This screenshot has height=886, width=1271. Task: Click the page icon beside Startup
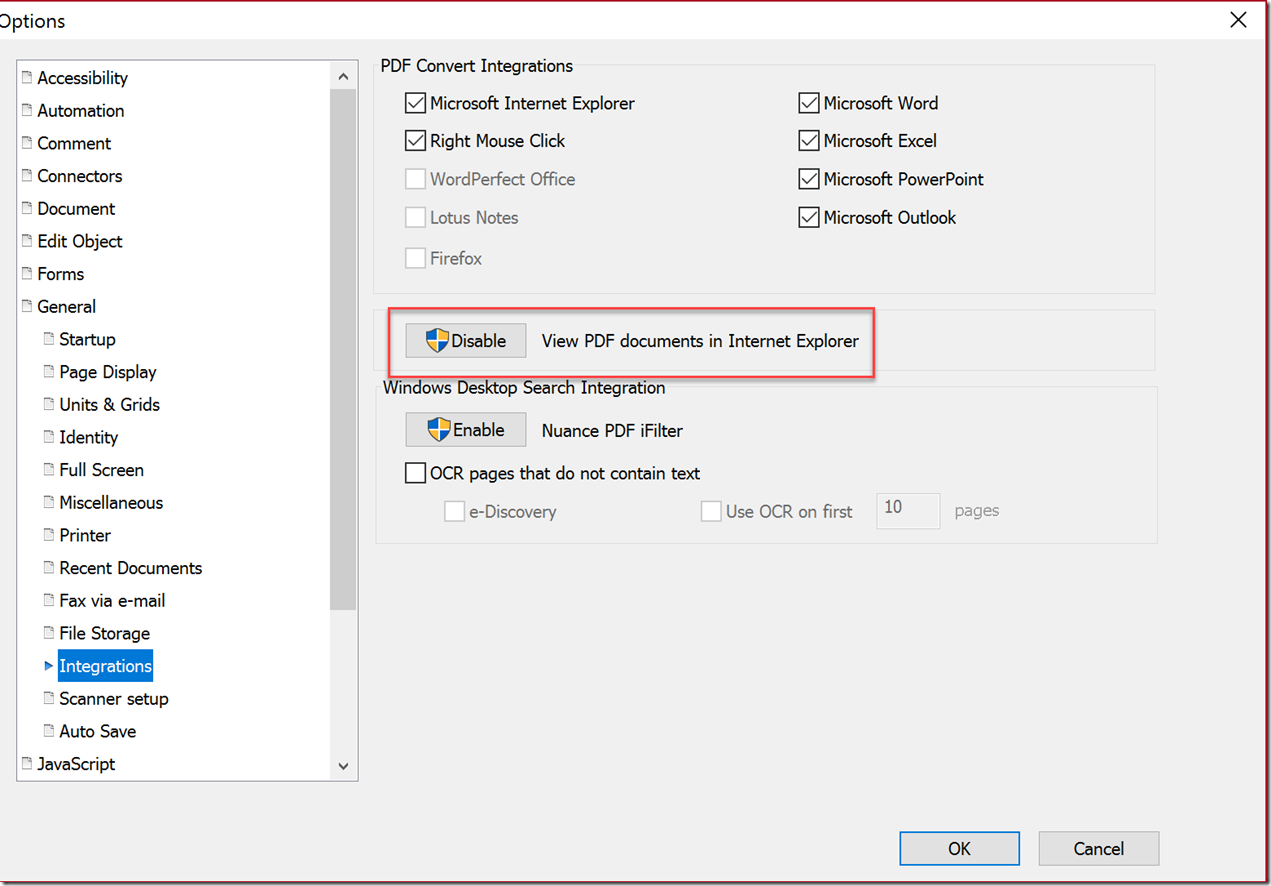coord(49,339)
